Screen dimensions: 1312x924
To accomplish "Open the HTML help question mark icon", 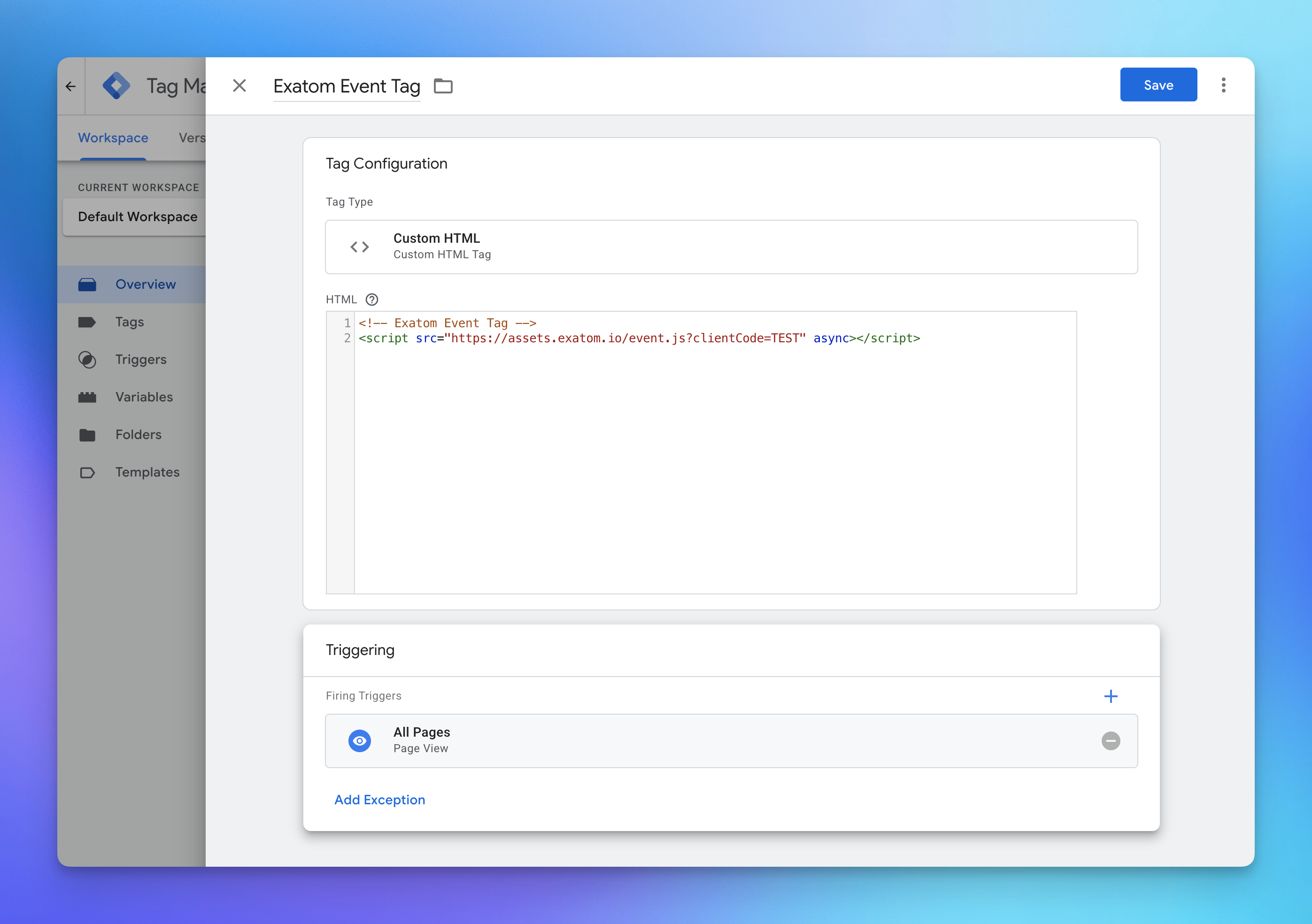I will (372, 300).
